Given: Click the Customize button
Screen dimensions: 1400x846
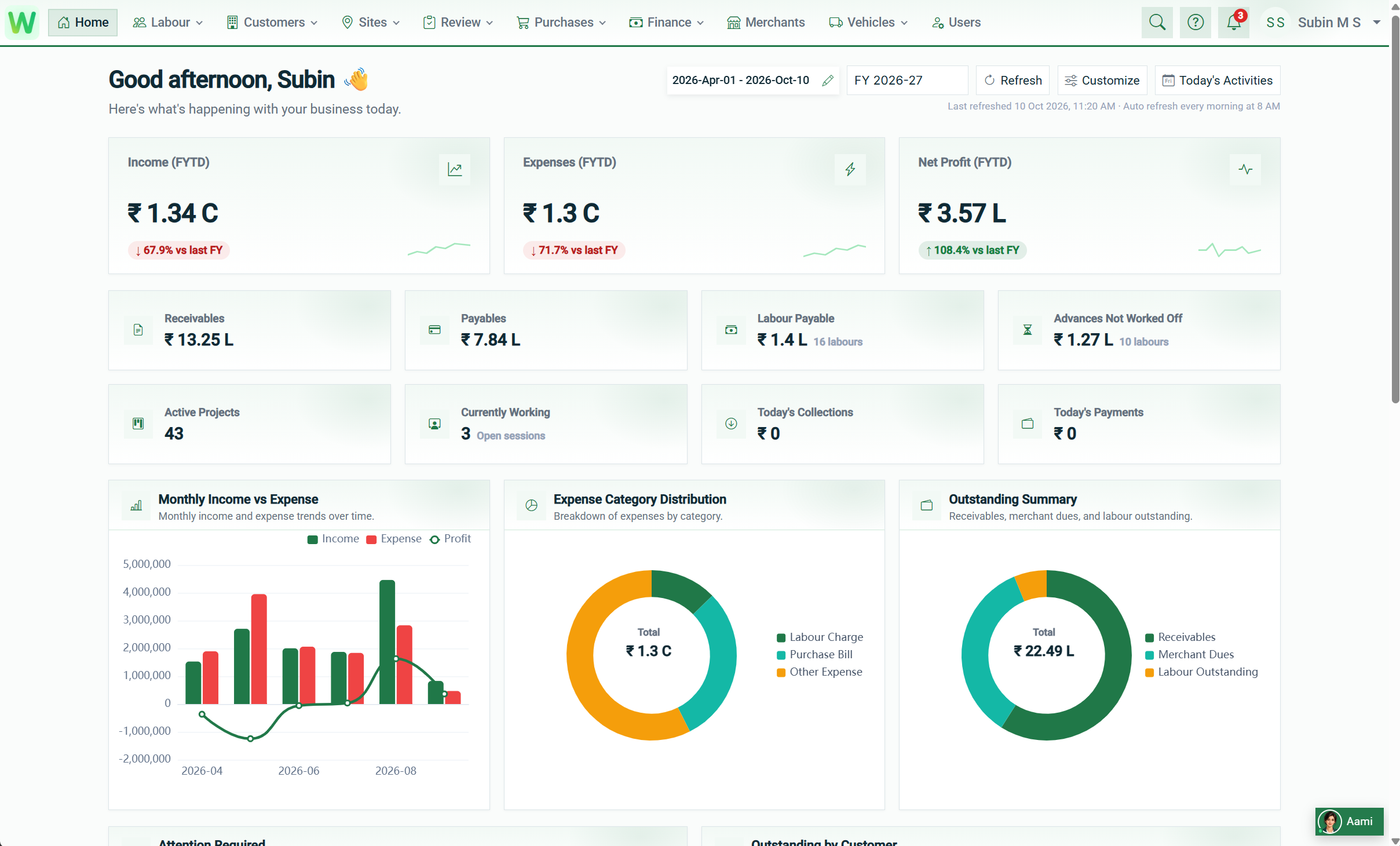Looking at the screenshot, I should (1102, 81).
